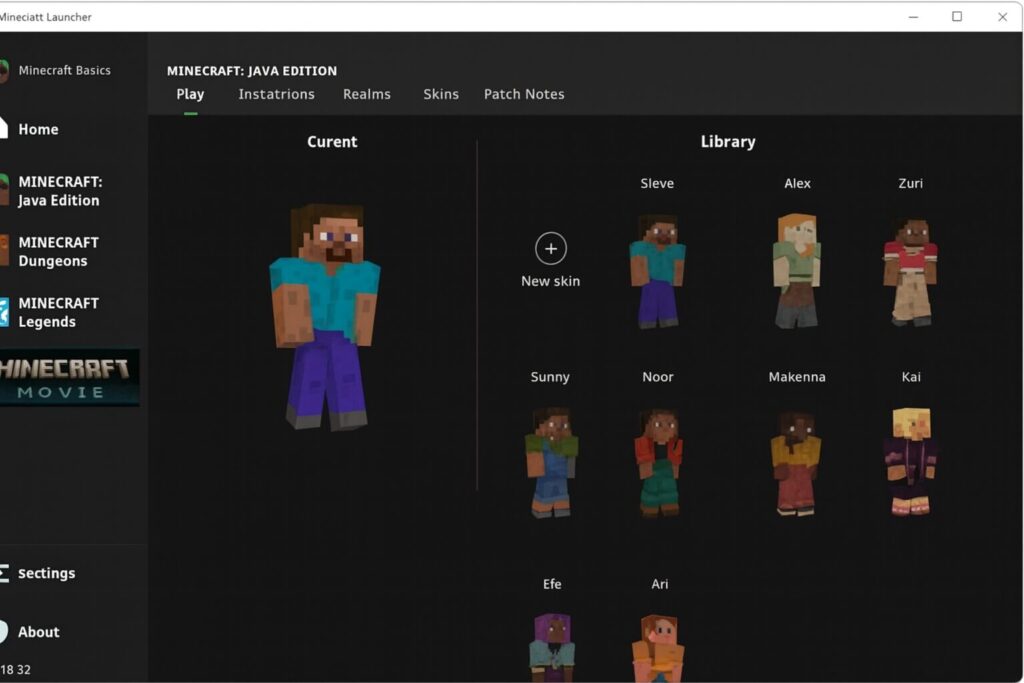This screenshot has height=683, width=1024.
Task: Click the "Efe" skin name label
Action: pos(552,584)
